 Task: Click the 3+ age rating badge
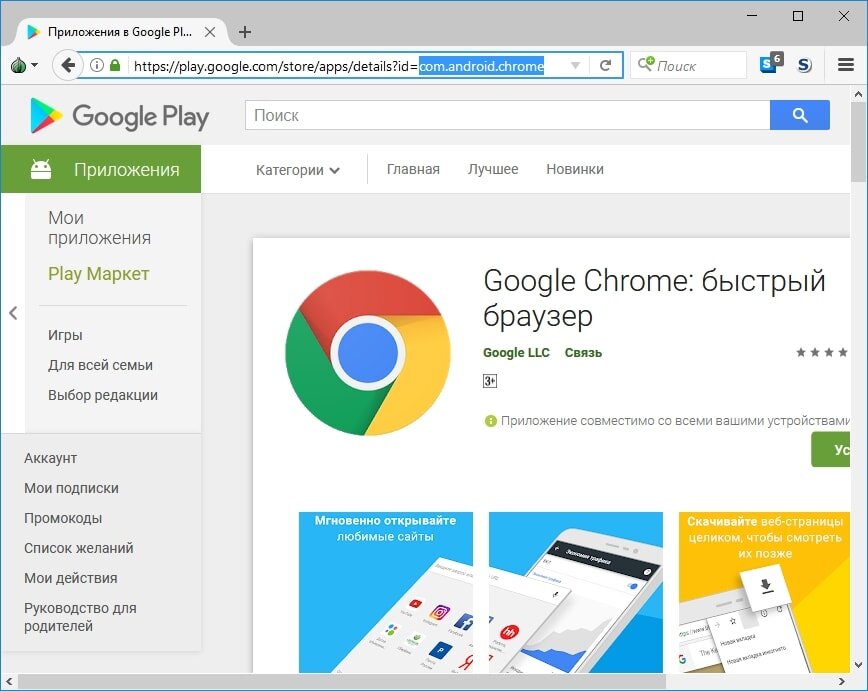(489, 381)
